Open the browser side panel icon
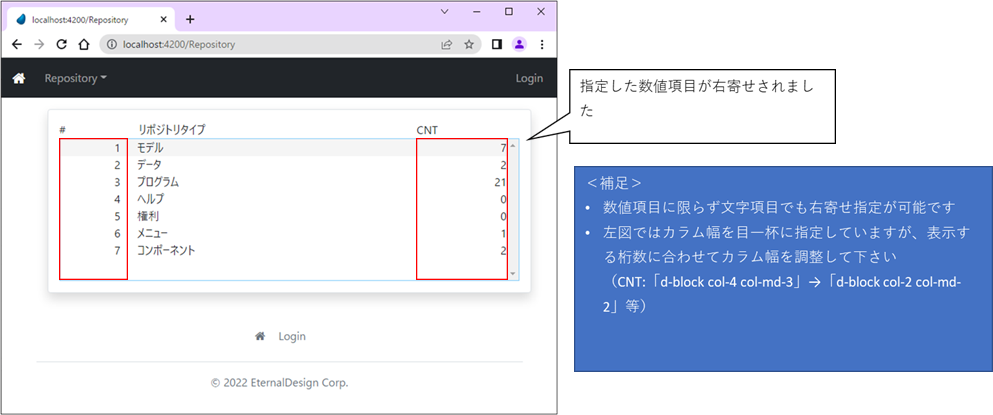 coord(496,45)
